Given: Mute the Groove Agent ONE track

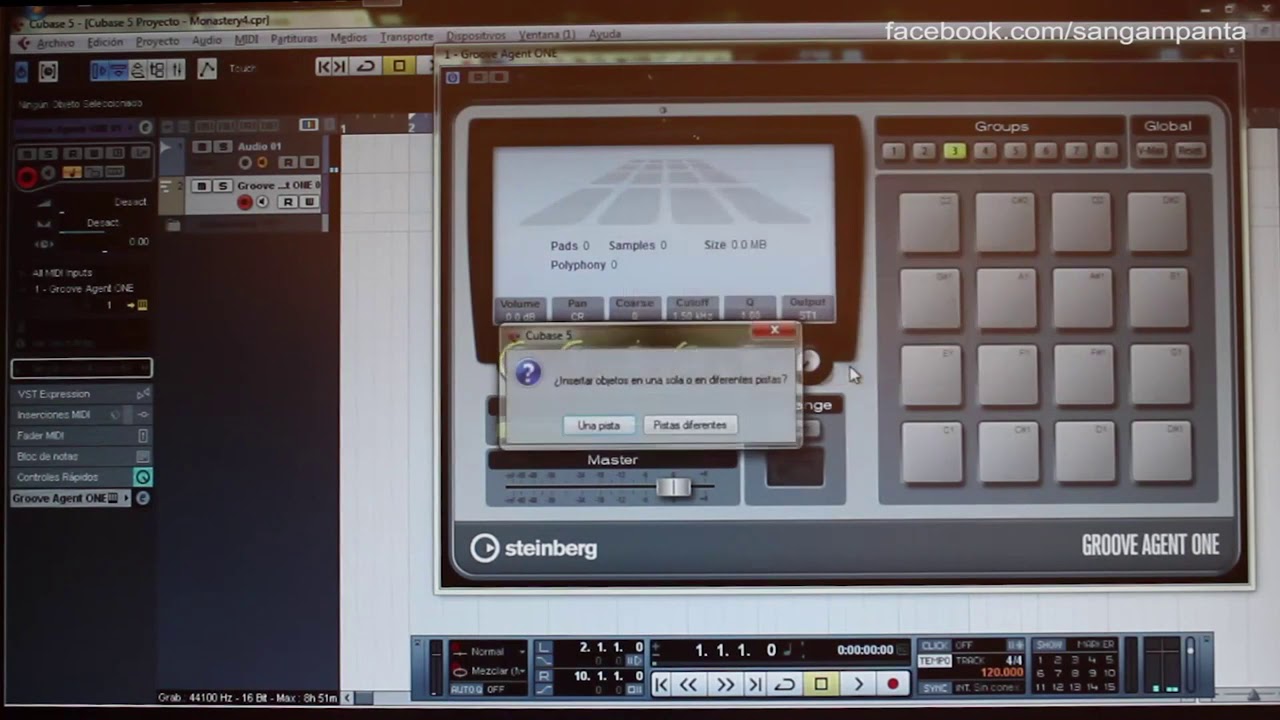Looking at the screenshot, I should (x=202, y=186).
